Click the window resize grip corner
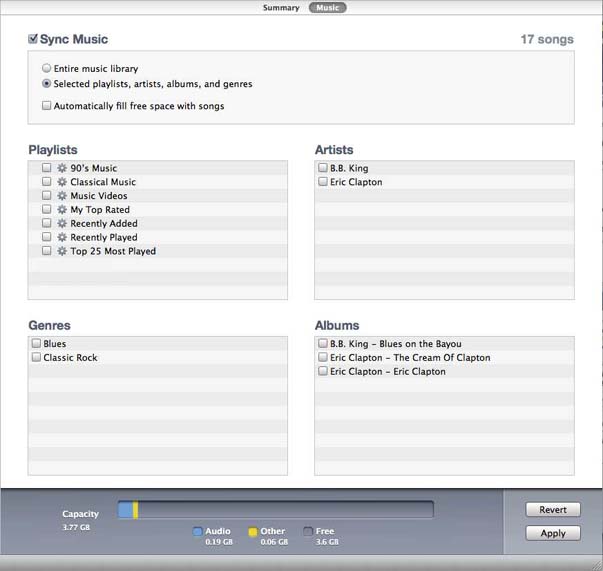This screenshot has width=603, height=571. pyautogui.click(x=597, y=565)
